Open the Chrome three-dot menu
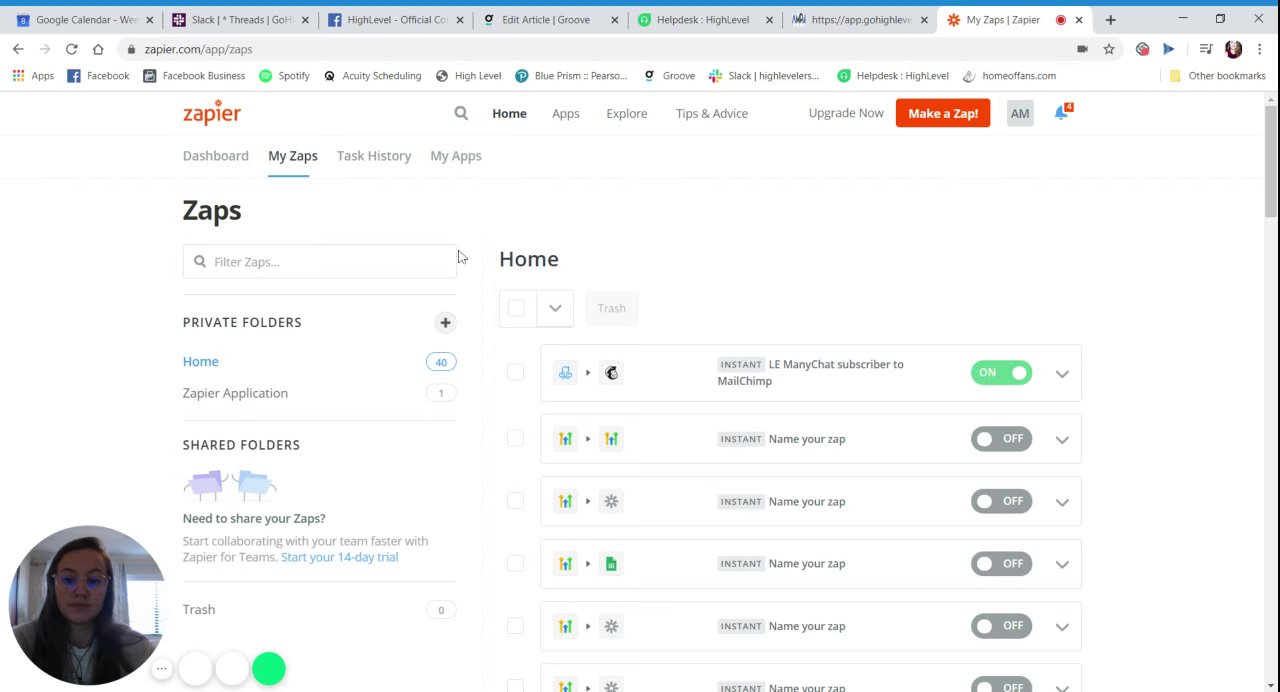Viewport: 1280px width, 692px height. coord(1259,49)
